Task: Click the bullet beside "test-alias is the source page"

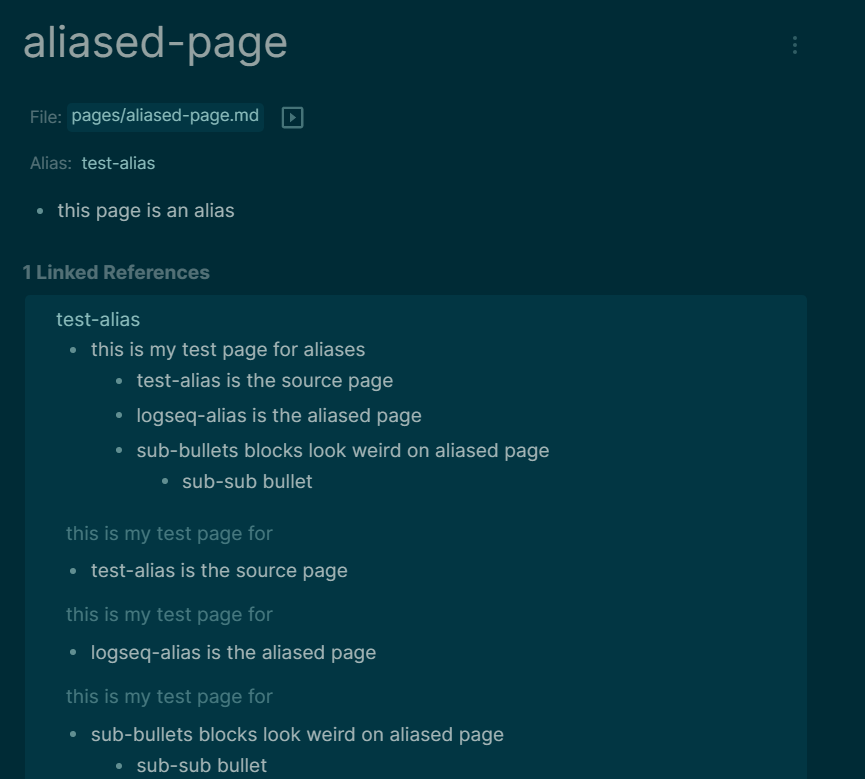Action: pyautogui.click(x=122, y=381)
